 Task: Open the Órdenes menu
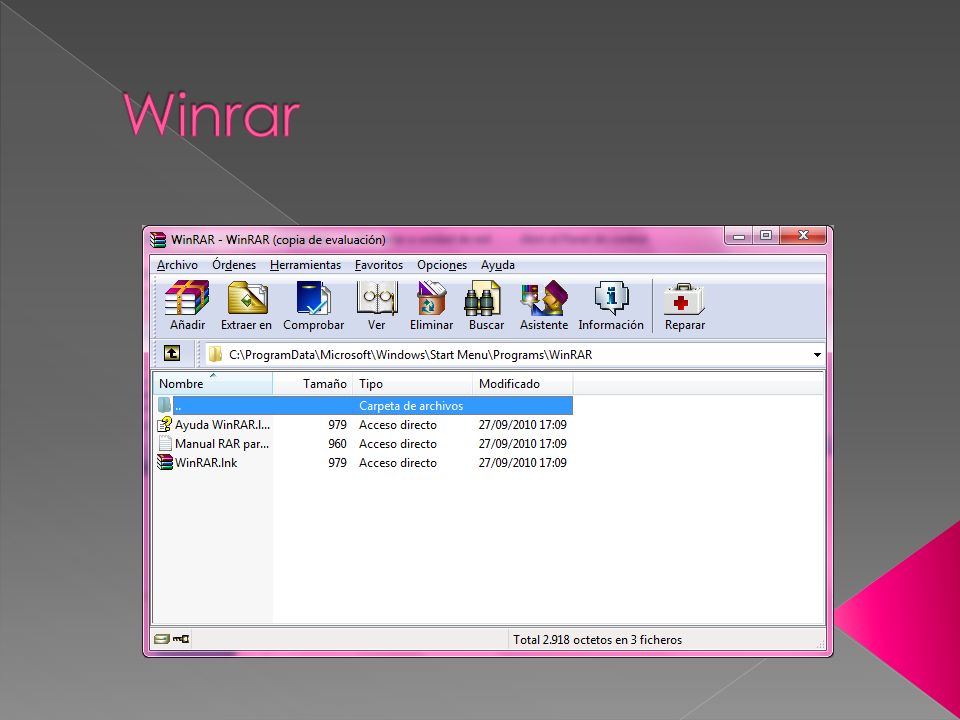tap(234, 265)
